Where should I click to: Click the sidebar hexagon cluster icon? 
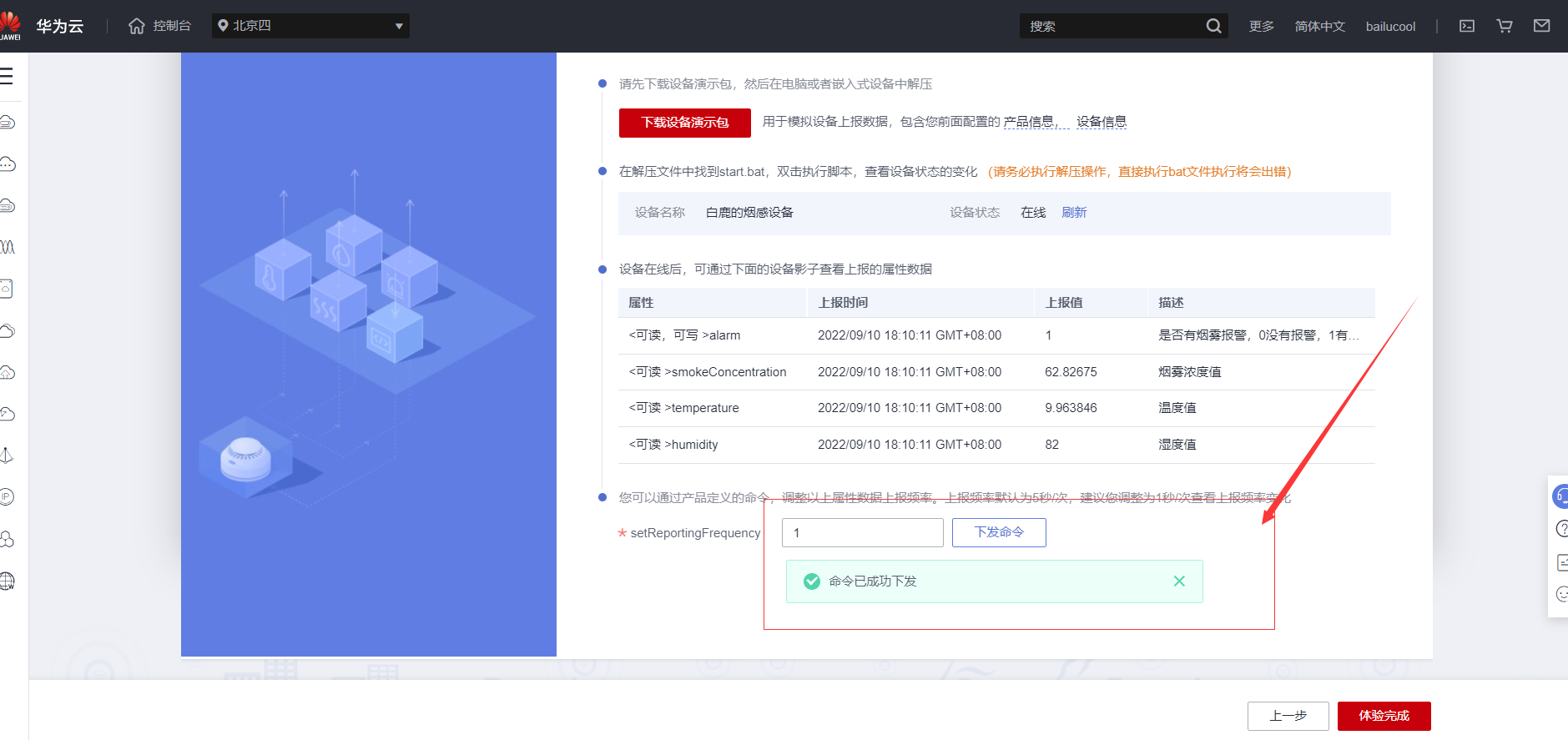pyautogui.click(x=8, y=539)
